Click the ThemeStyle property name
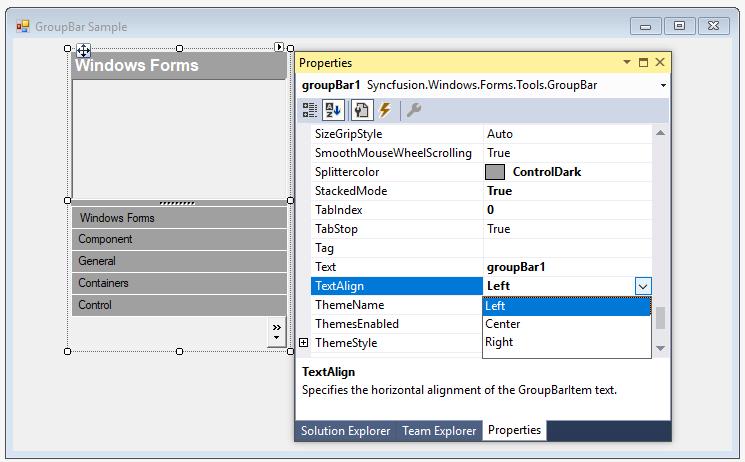Image resolution: width=745 pixels, height=462 pixels. coord(346,343)
